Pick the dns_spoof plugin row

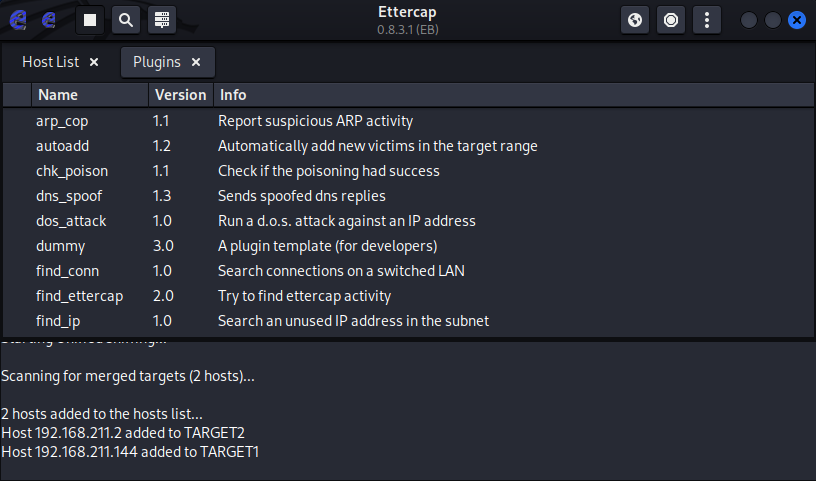(68, 196)
